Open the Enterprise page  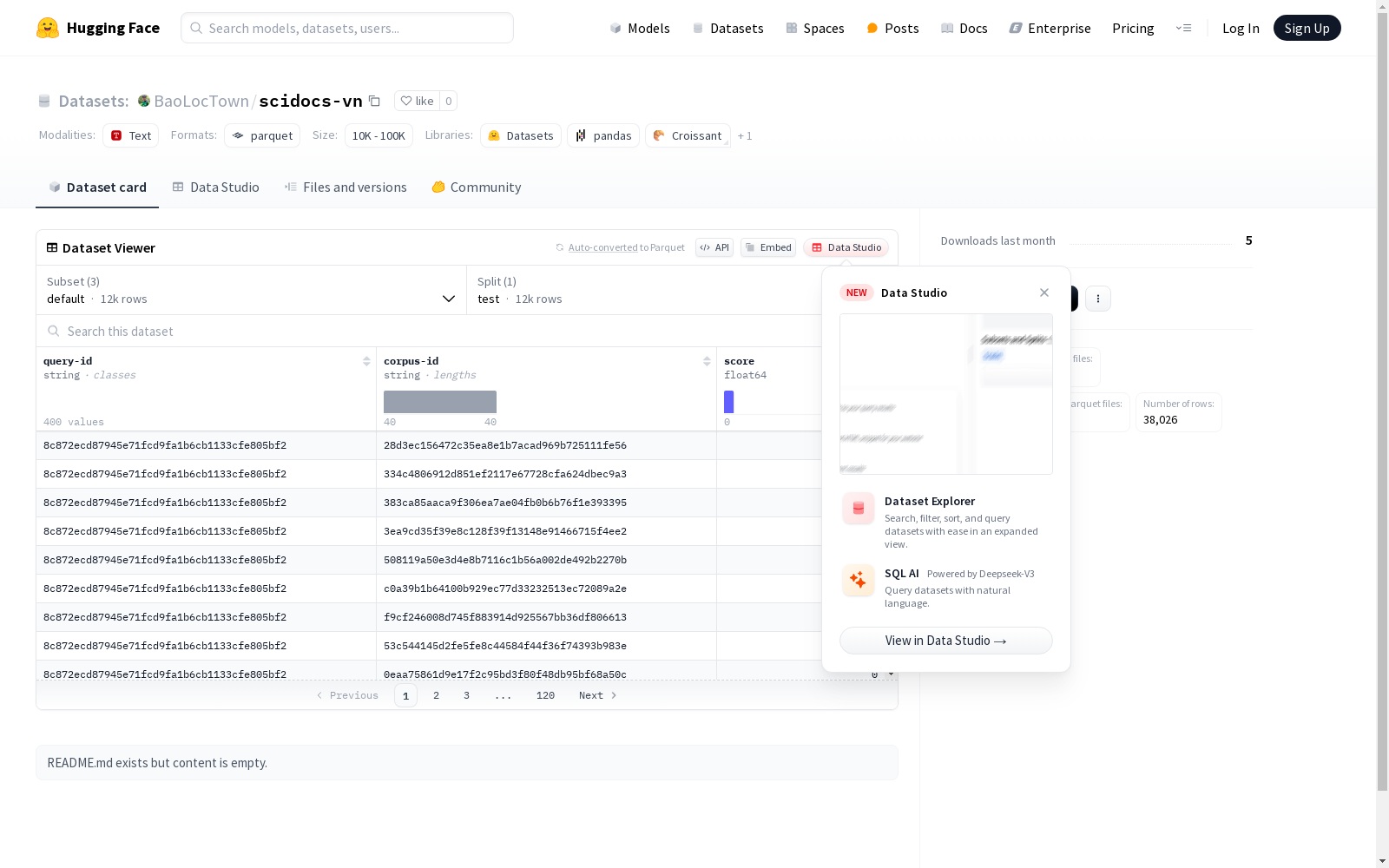(x=1050, y=28)
